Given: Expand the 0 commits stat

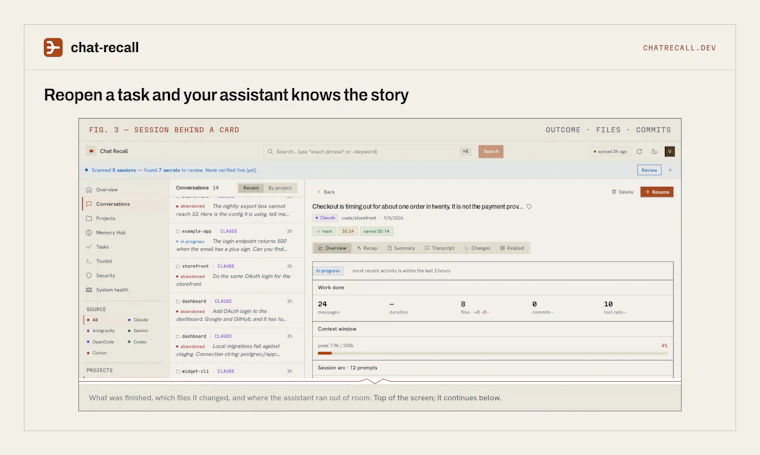Looking at the screenshot, I should [x=542, y=307].
